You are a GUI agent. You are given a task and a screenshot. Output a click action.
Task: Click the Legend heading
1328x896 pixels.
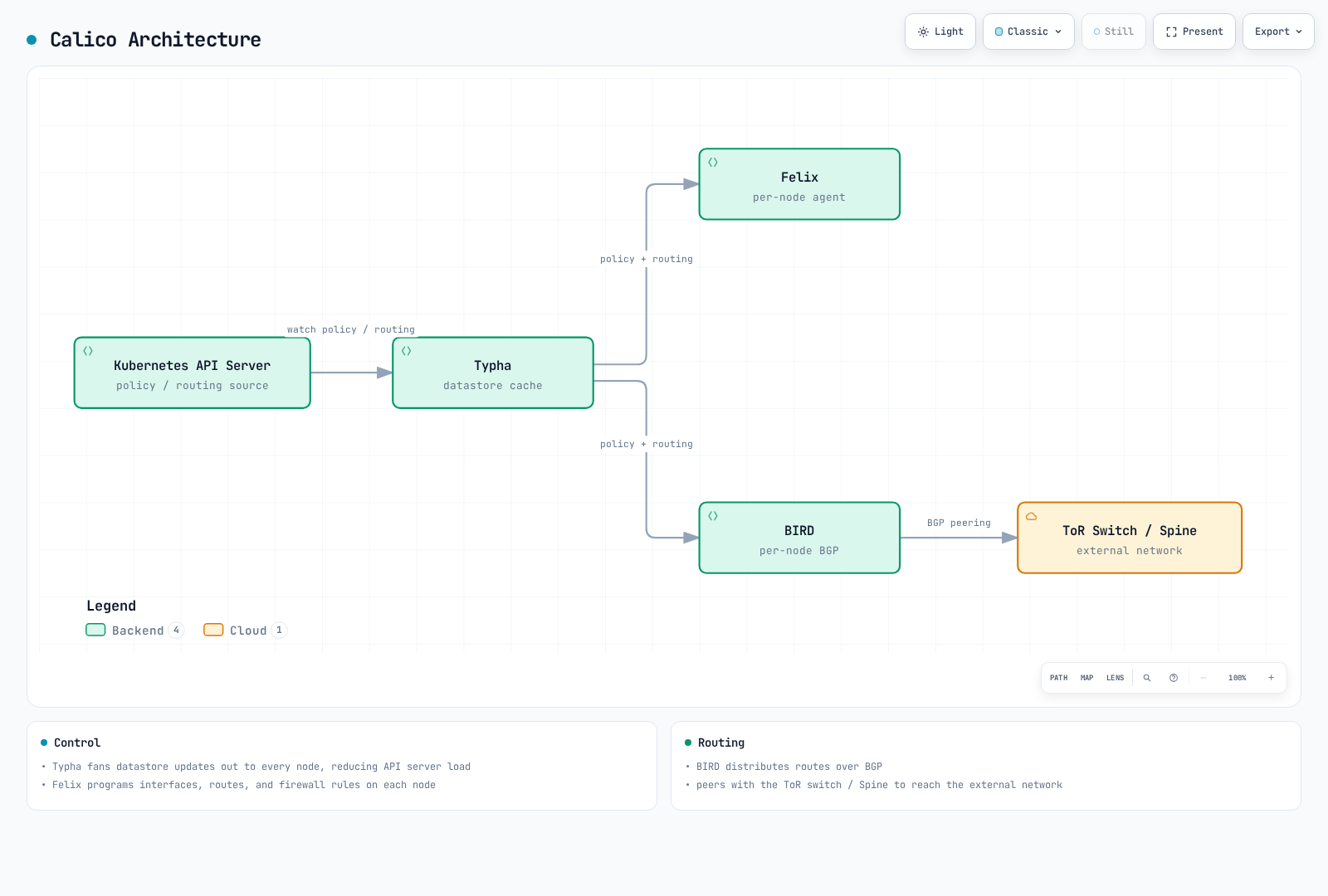[111, 606]
